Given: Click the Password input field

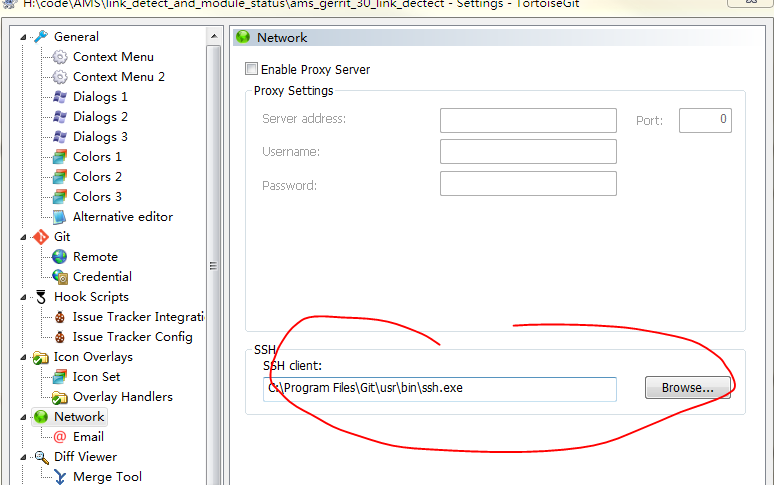Looking at the screenshot, I should [x=528, y=184].
